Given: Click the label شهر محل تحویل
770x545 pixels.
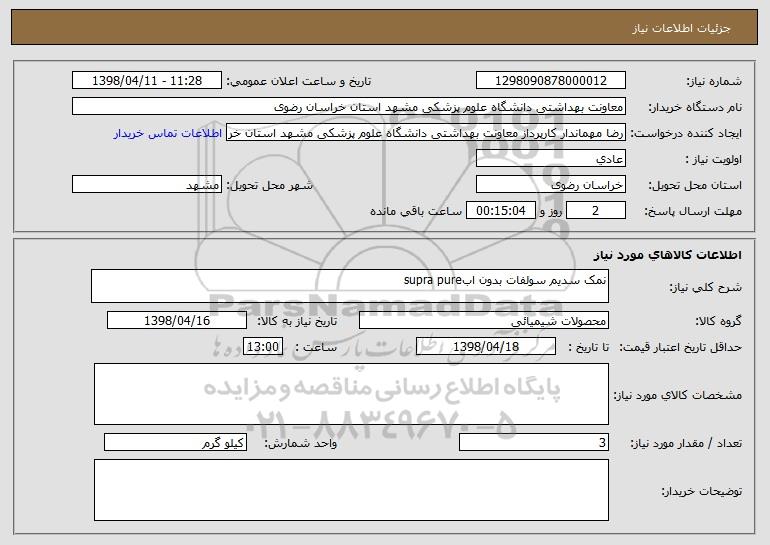Looking at the screenshot, I should click(269, 185).
